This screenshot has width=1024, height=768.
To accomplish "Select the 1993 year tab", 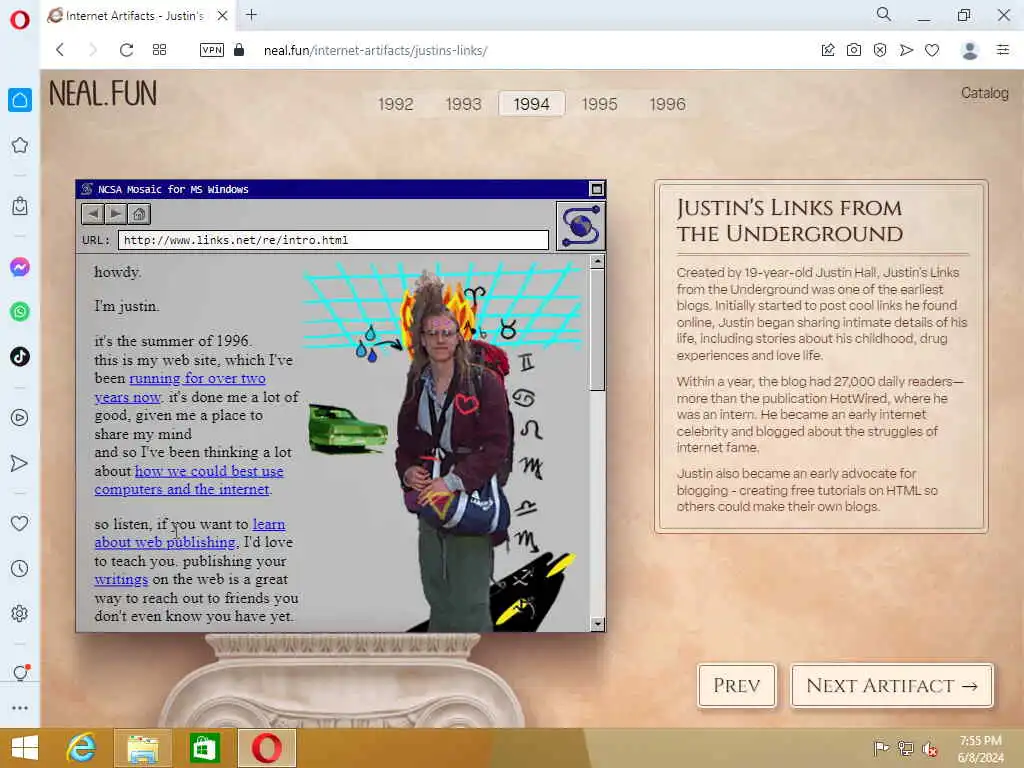I will pyautogui.click(x=464, y=104).
